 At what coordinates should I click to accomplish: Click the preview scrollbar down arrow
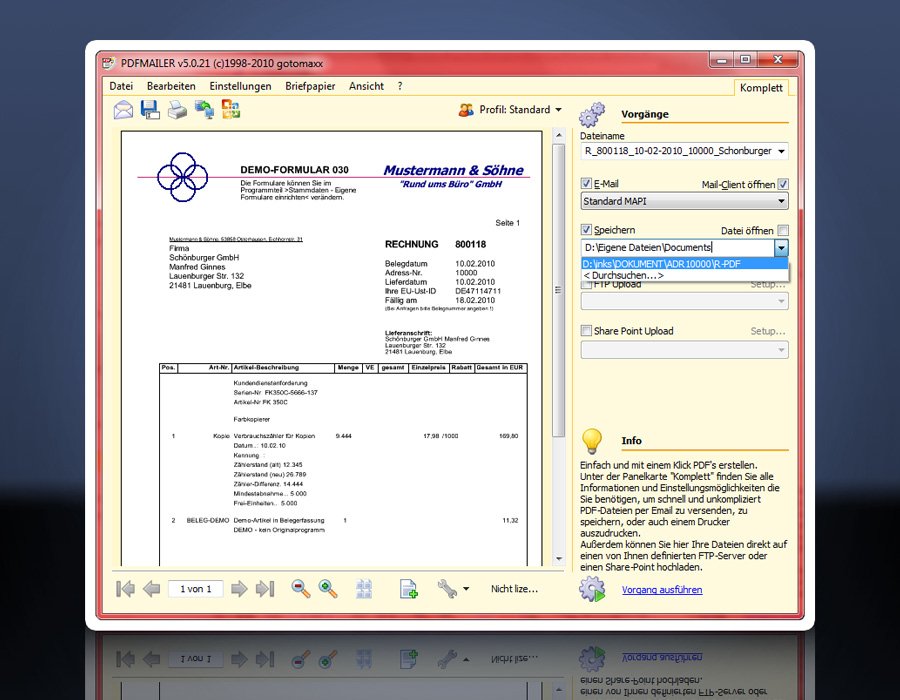pyautogui.click(x=558, y=558)
